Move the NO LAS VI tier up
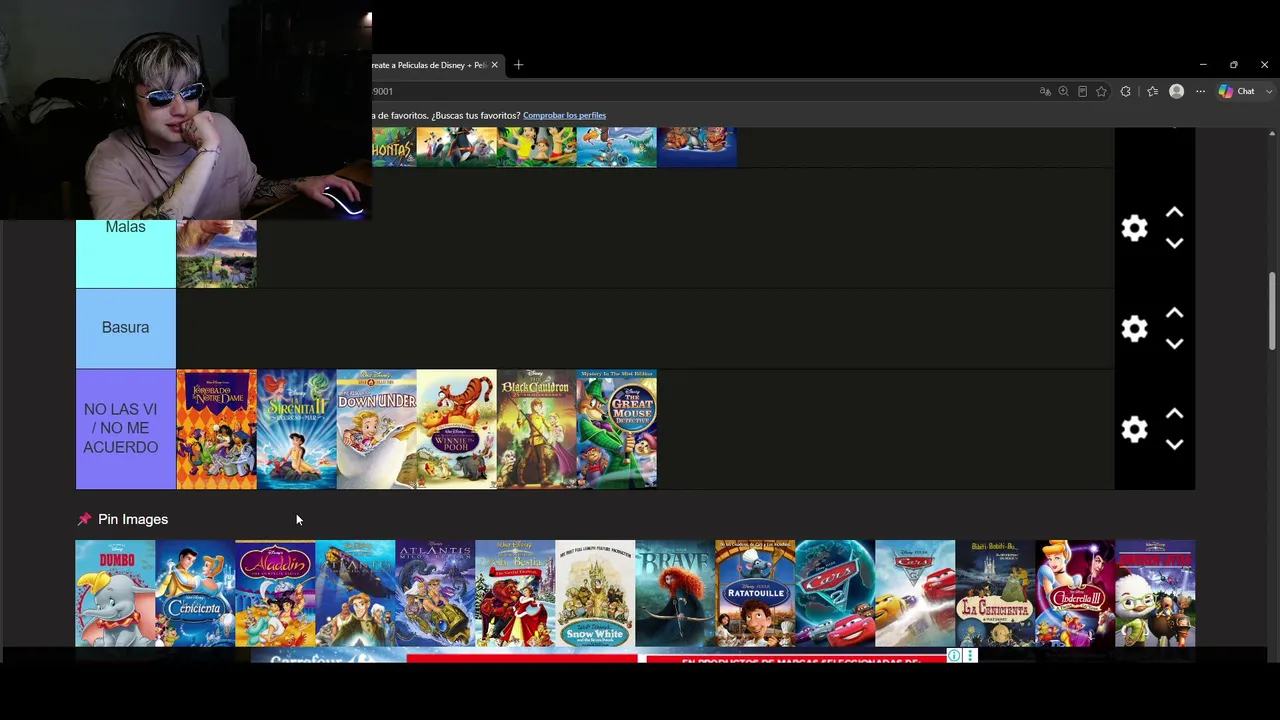1280x720 pixels. tap(1175, 413)
